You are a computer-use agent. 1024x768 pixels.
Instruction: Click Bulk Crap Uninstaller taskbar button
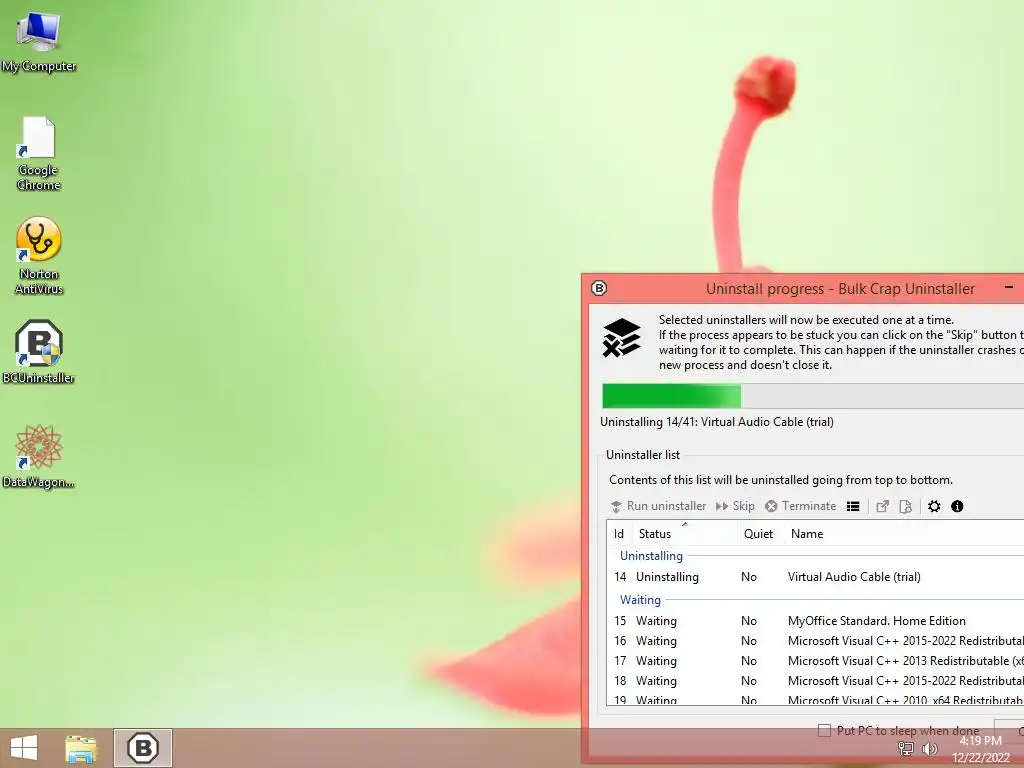[143, 748]
